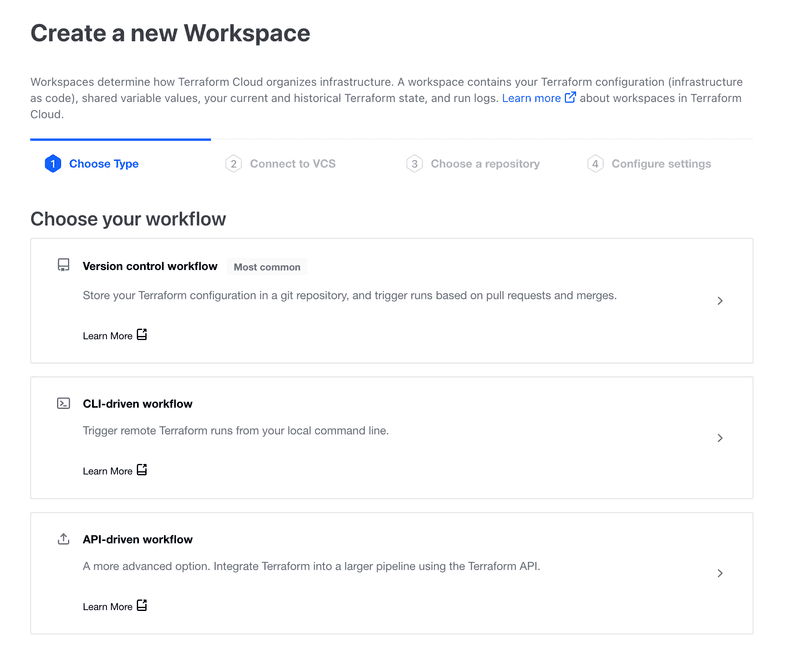Image resolution: width=800 pixels, height=672 pixels.
Task: Click the Choose your workflow heading
Action: click(128, 219)
